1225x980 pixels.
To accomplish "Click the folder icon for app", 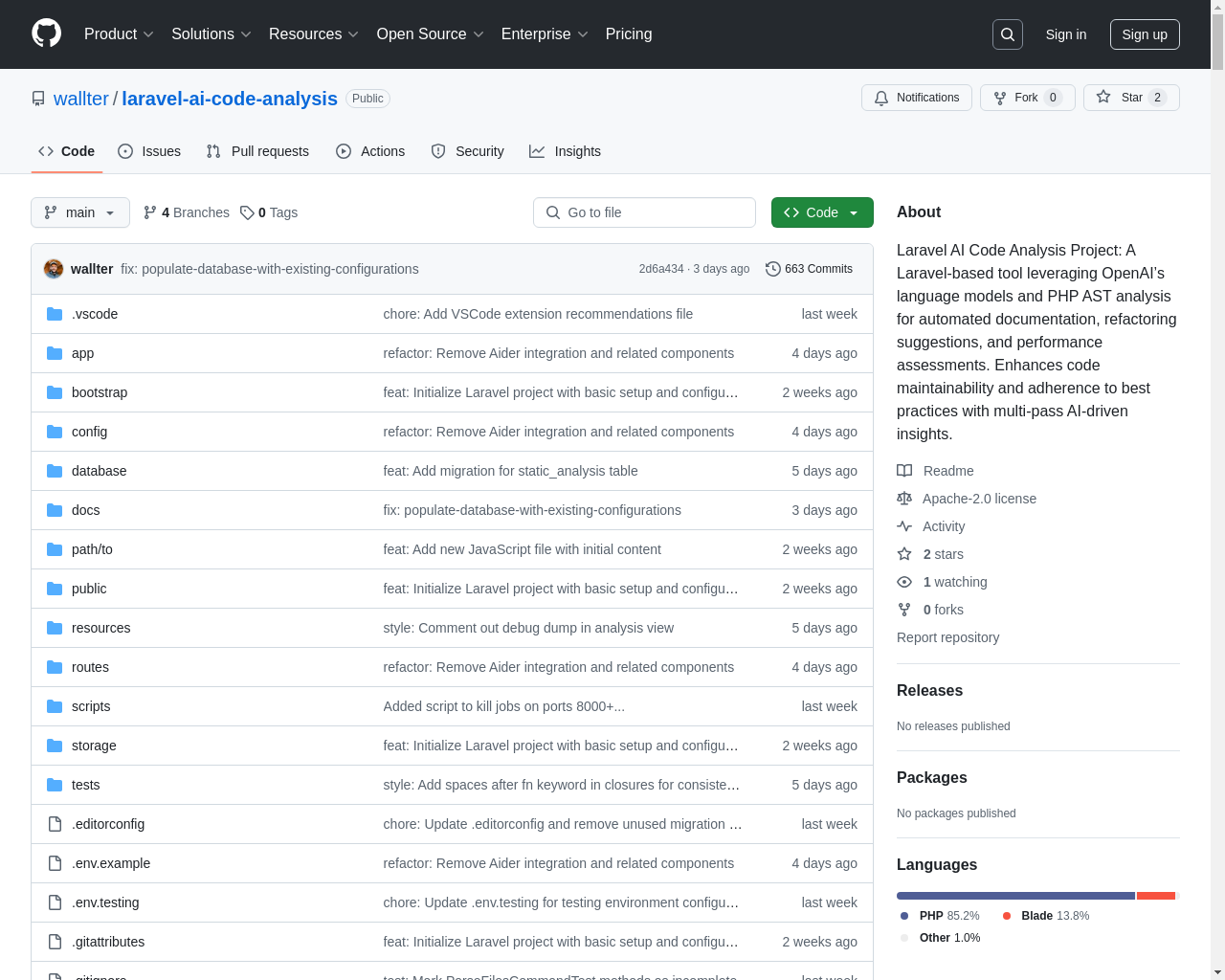I will coord(55,353).
